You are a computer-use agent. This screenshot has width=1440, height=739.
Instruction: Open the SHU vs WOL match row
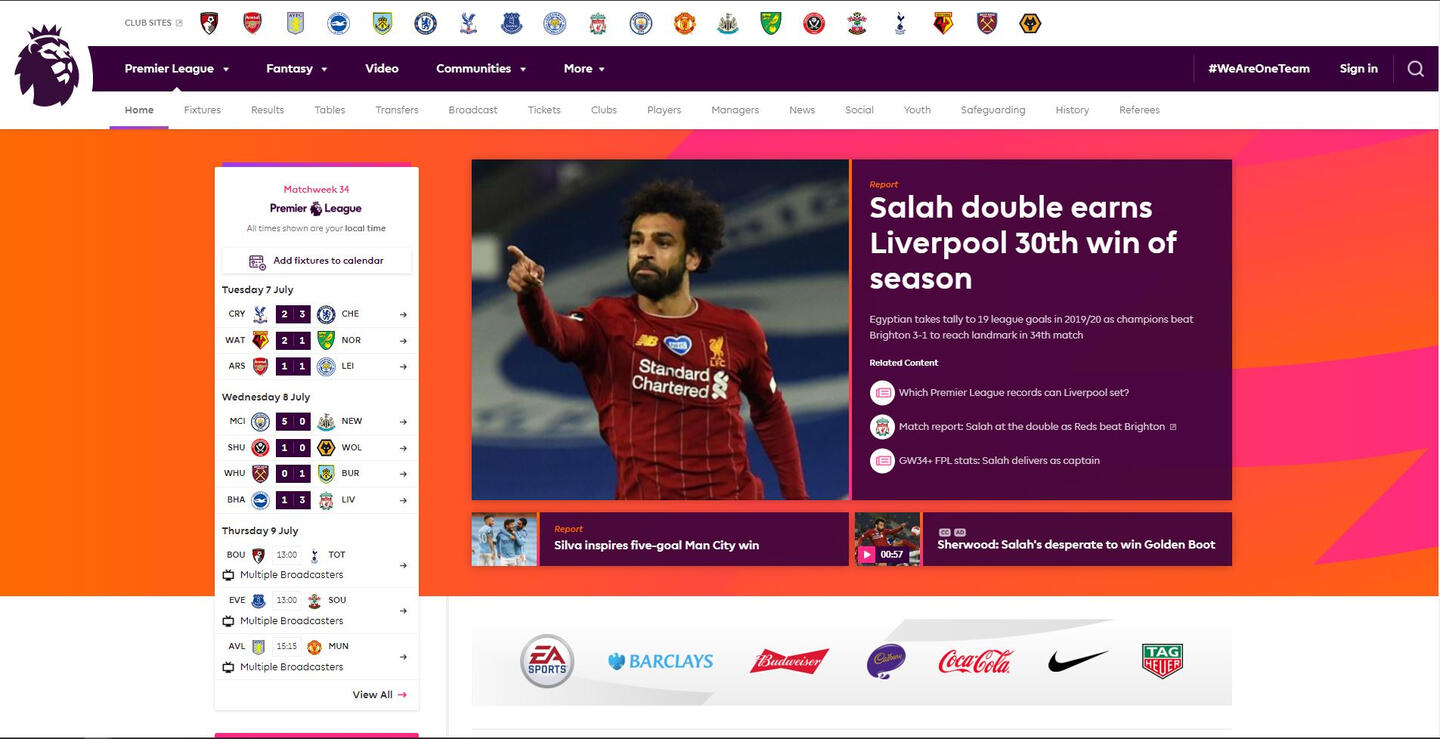[x=316, y=448]
